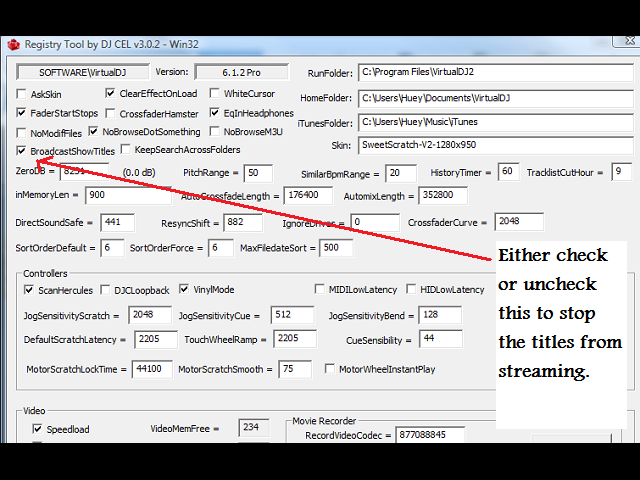Toggle EqInHeadphones checkbox

(214, 112)
